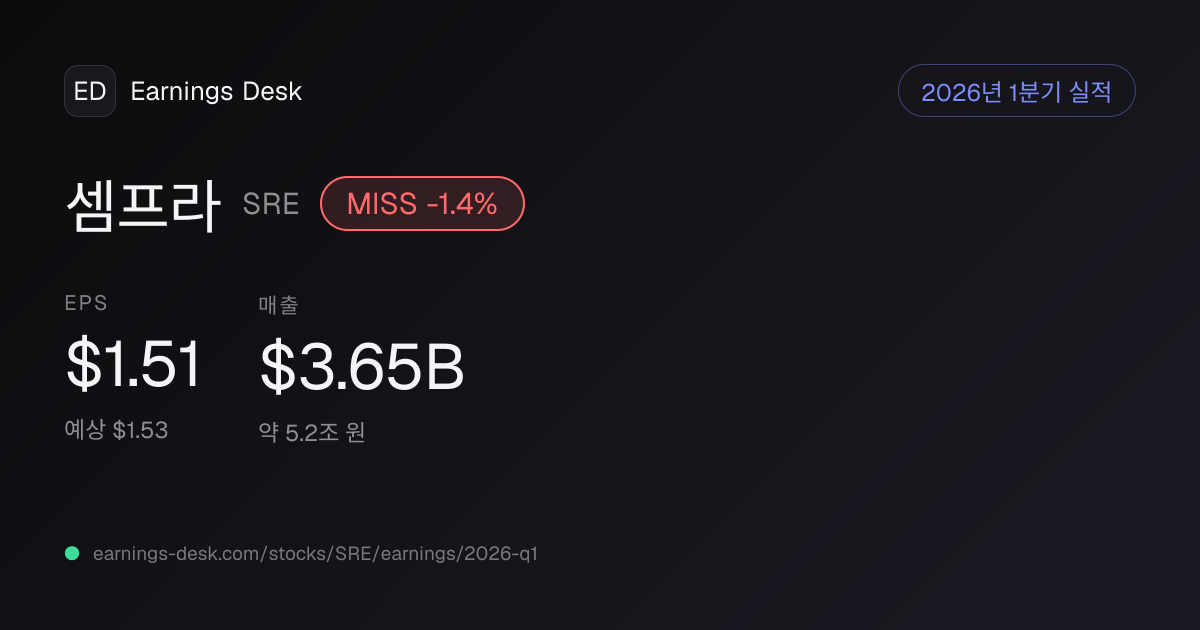Click the 약 5.2조 원 conversion text
1200x630 pixels.
(x=312, y=433)
